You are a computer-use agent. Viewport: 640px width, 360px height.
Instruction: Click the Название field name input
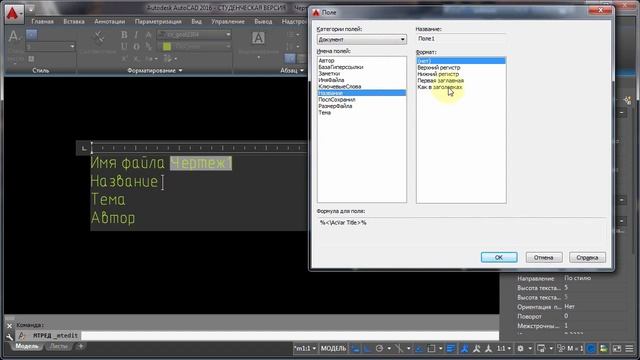tap(461, 39)
